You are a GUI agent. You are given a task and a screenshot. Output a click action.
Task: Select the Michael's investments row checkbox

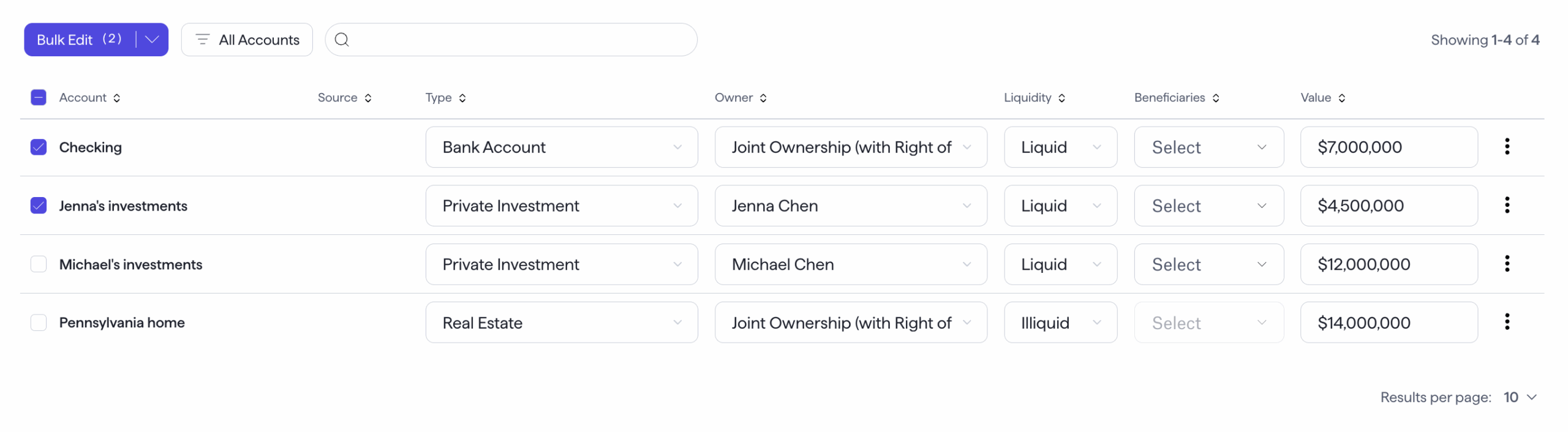tap(39, 264)
